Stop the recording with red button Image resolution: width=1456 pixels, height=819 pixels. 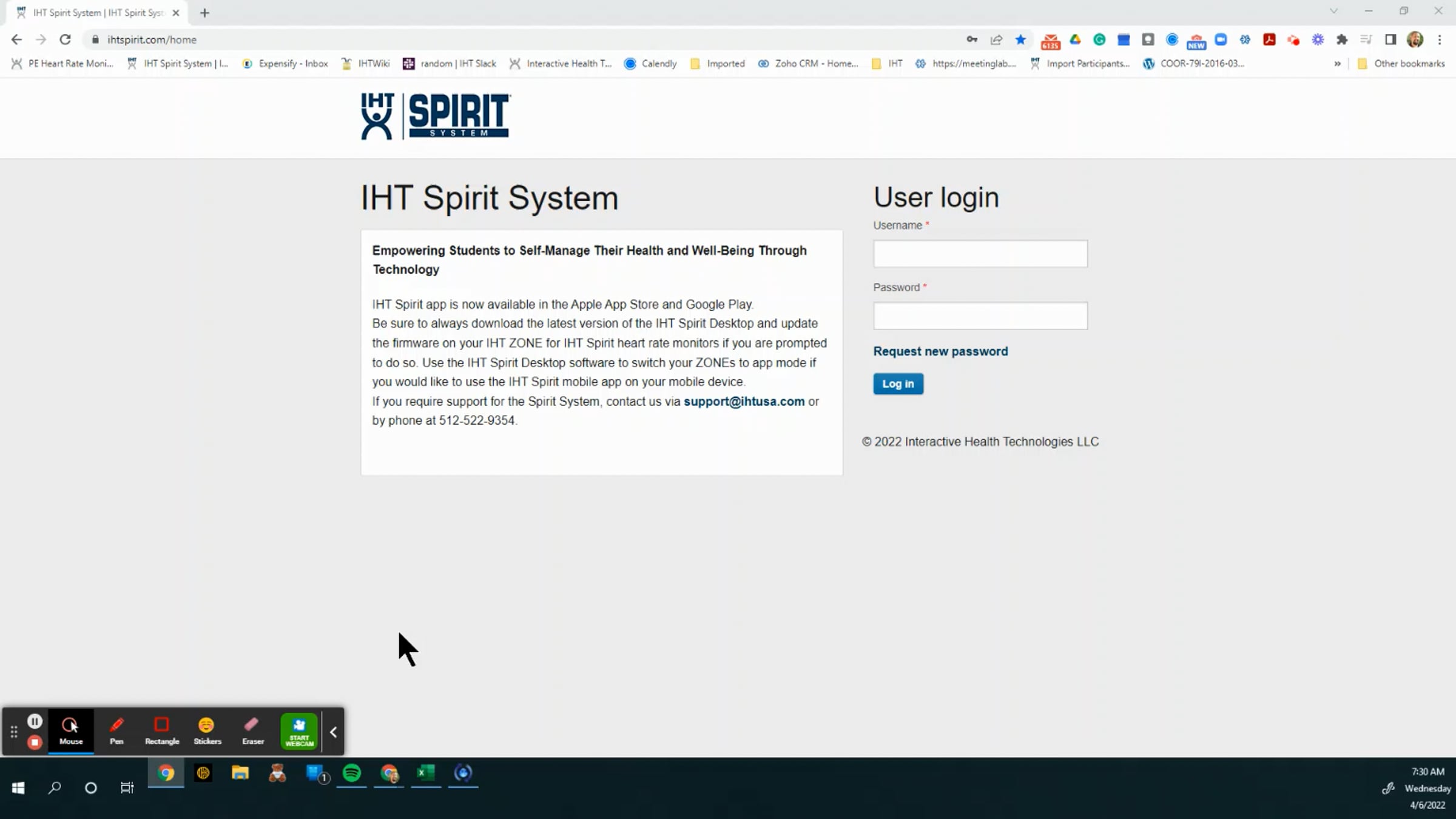(x=35, y=742)
